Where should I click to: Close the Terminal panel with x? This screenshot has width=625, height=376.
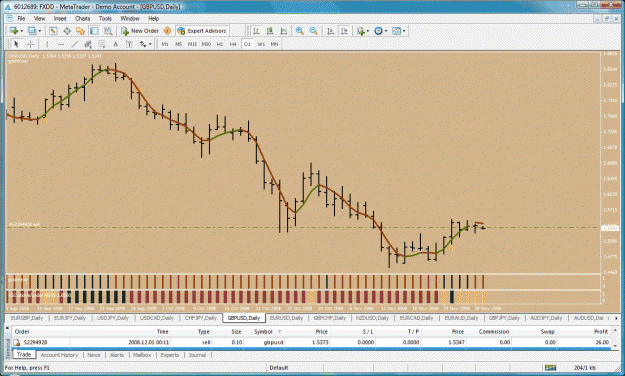[7, 328]
